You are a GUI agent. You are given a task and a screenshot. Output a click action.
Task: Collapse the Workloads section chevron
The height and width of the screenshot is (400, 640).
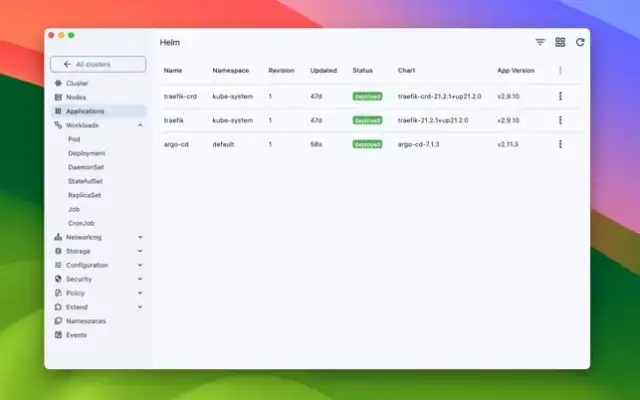pos(140,125)
